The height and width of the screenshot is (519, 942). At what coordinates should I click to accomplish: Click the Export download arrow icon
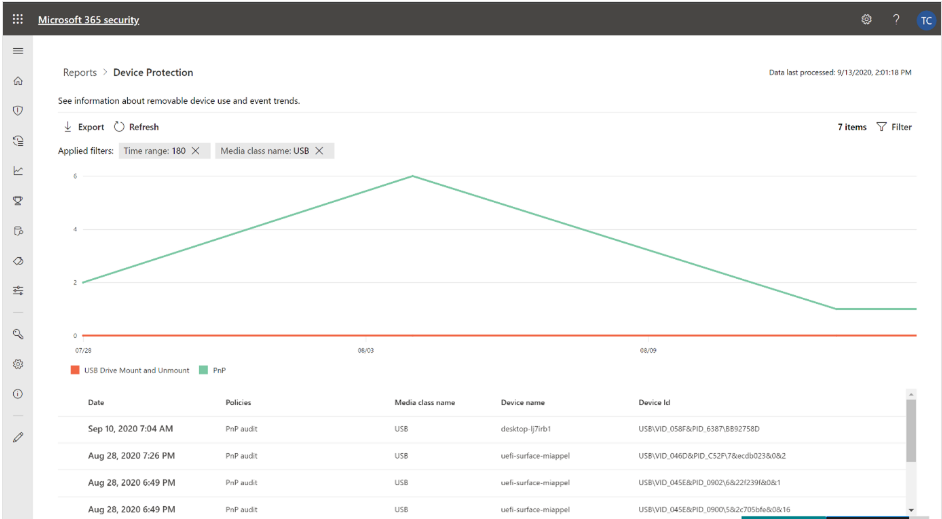(68, 127)
